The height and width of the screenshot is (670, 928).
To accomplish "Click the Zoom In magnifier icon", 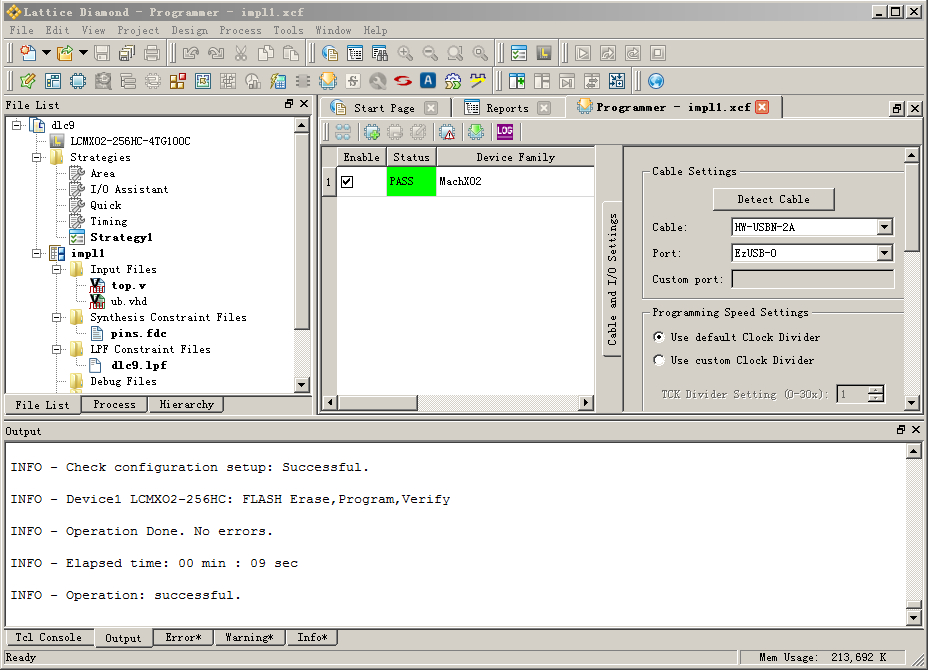I will point(405,53).
